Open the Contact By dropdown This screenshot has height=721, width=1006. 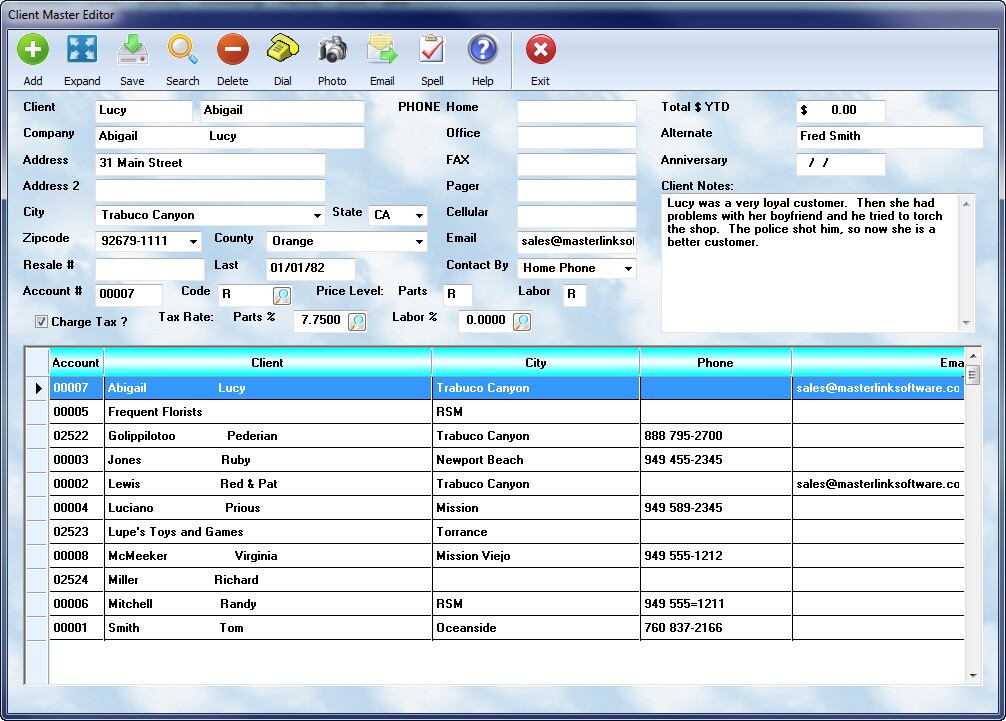click(628, 268)
